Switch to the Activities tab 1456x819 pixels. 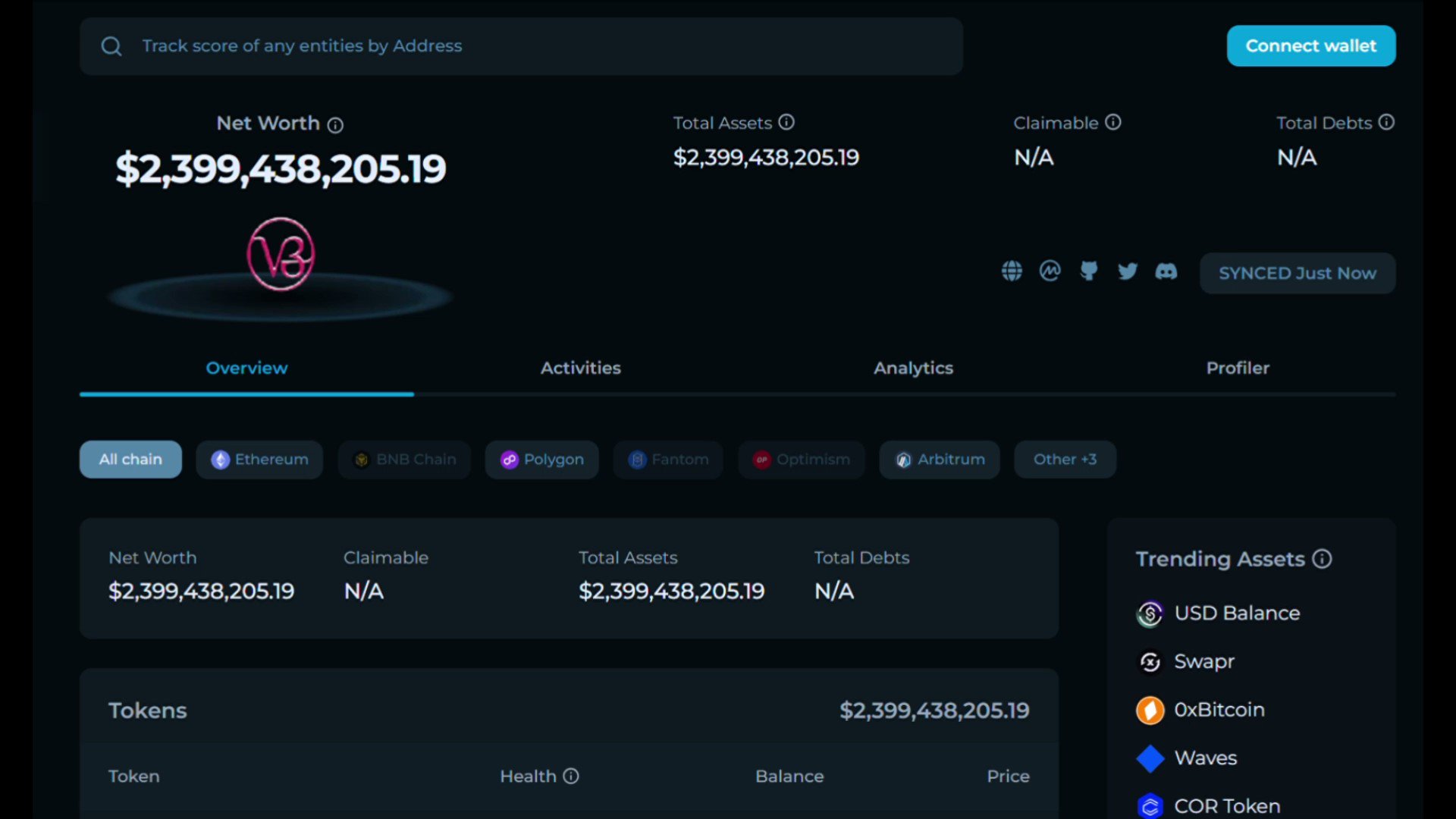tap(581, 368)
